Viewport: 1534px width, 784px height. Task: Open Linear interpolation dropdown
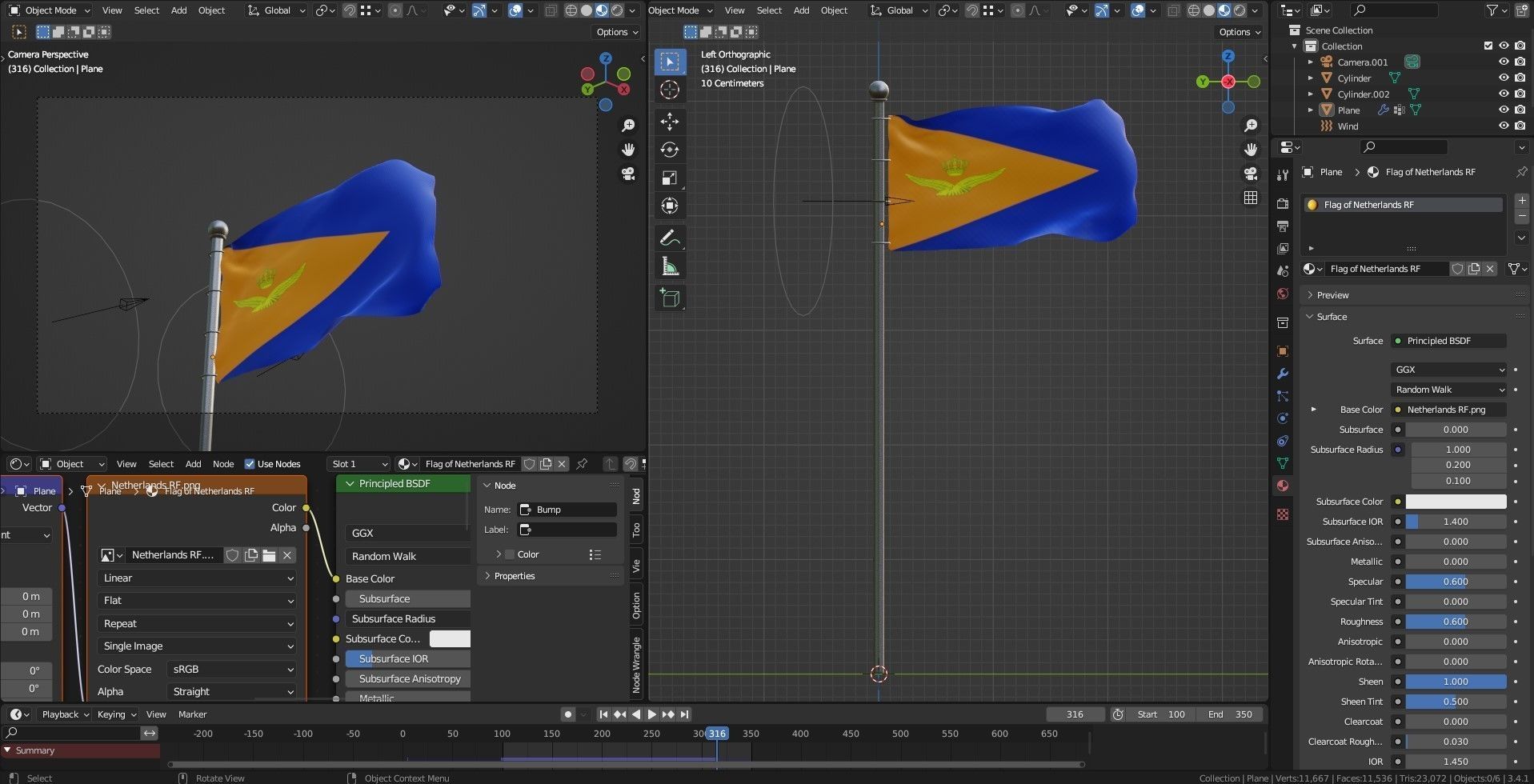click(x=198, y=578)
